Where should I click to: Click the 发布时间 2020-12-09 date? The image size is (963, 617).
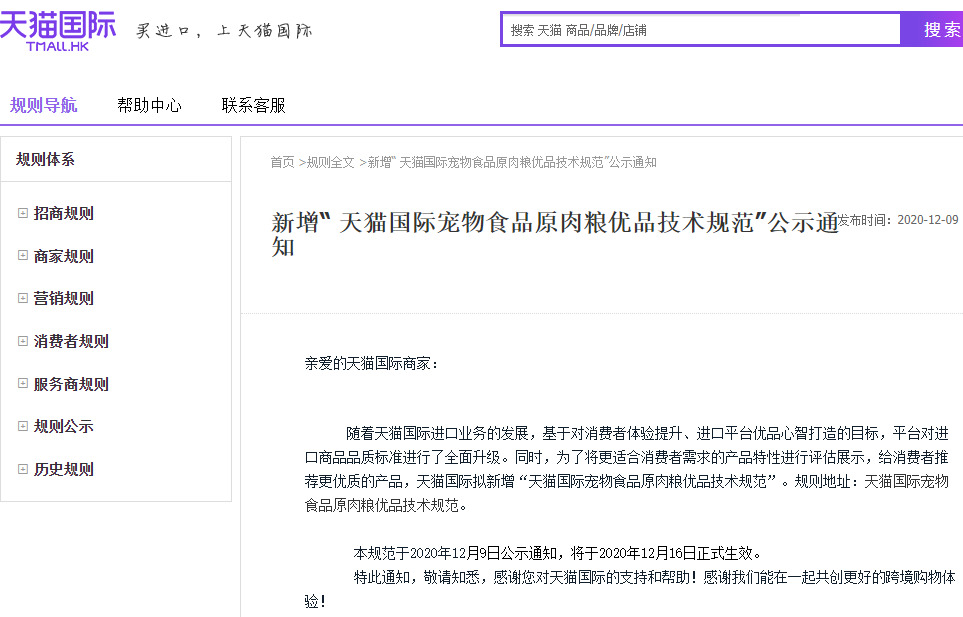click(x=898, y=220)
